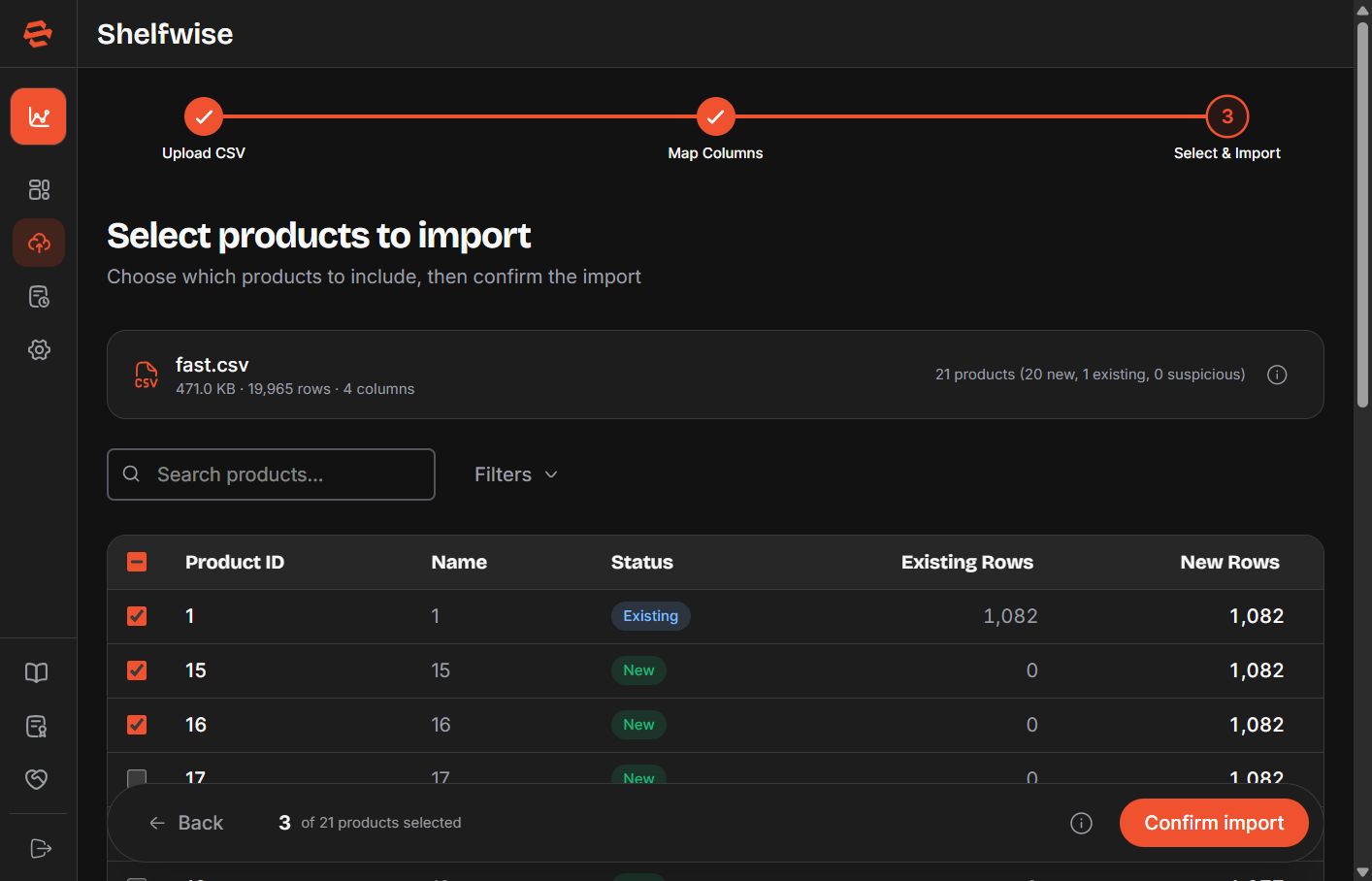1372x881 pixels.
Task: Open the import history clock icon
Action: click(39, 296)
